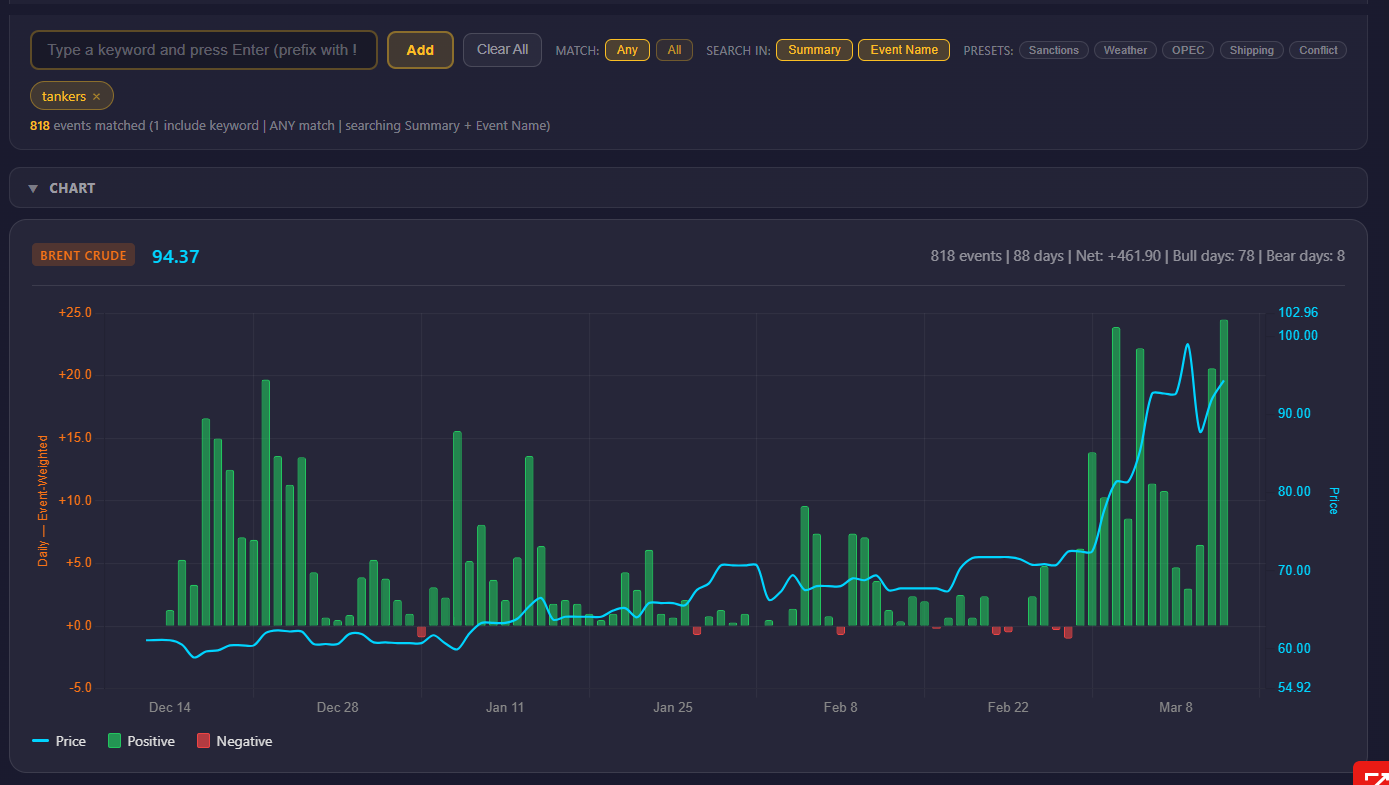The image size is (1389, 785).
Task: Apply the Conflict preset
Action: click(1318, 50)
